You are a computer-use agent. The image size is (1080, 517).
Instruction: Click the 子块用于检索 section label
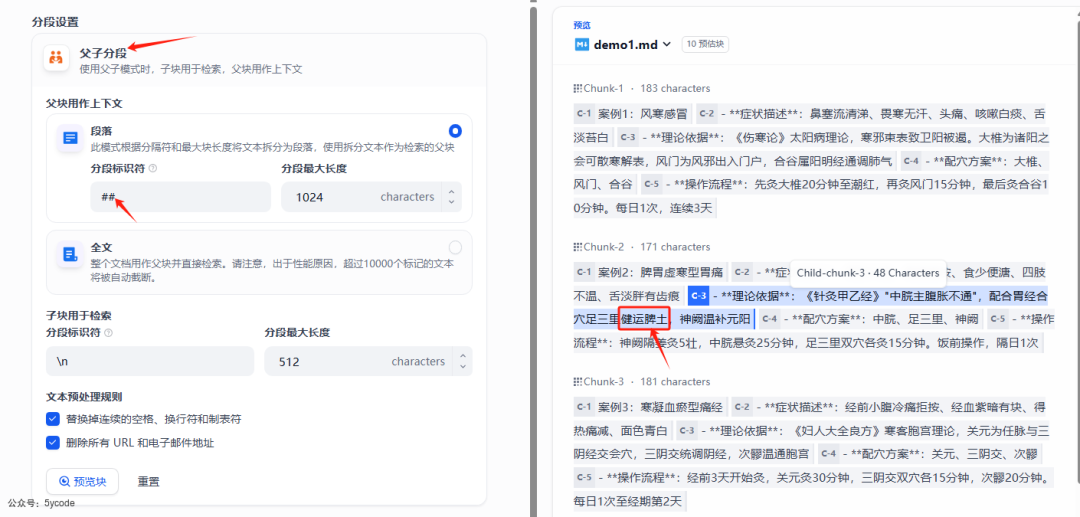point(79,316)
